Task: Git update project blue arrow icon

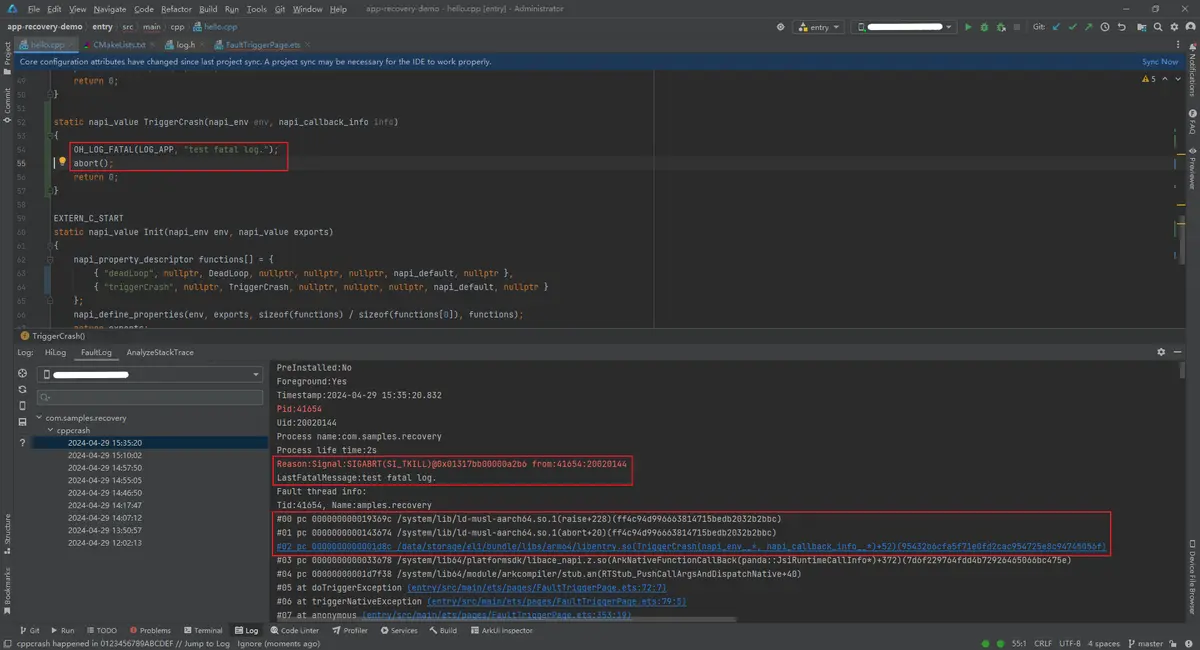Action: pyautogui.click(x=1056, y=27)
